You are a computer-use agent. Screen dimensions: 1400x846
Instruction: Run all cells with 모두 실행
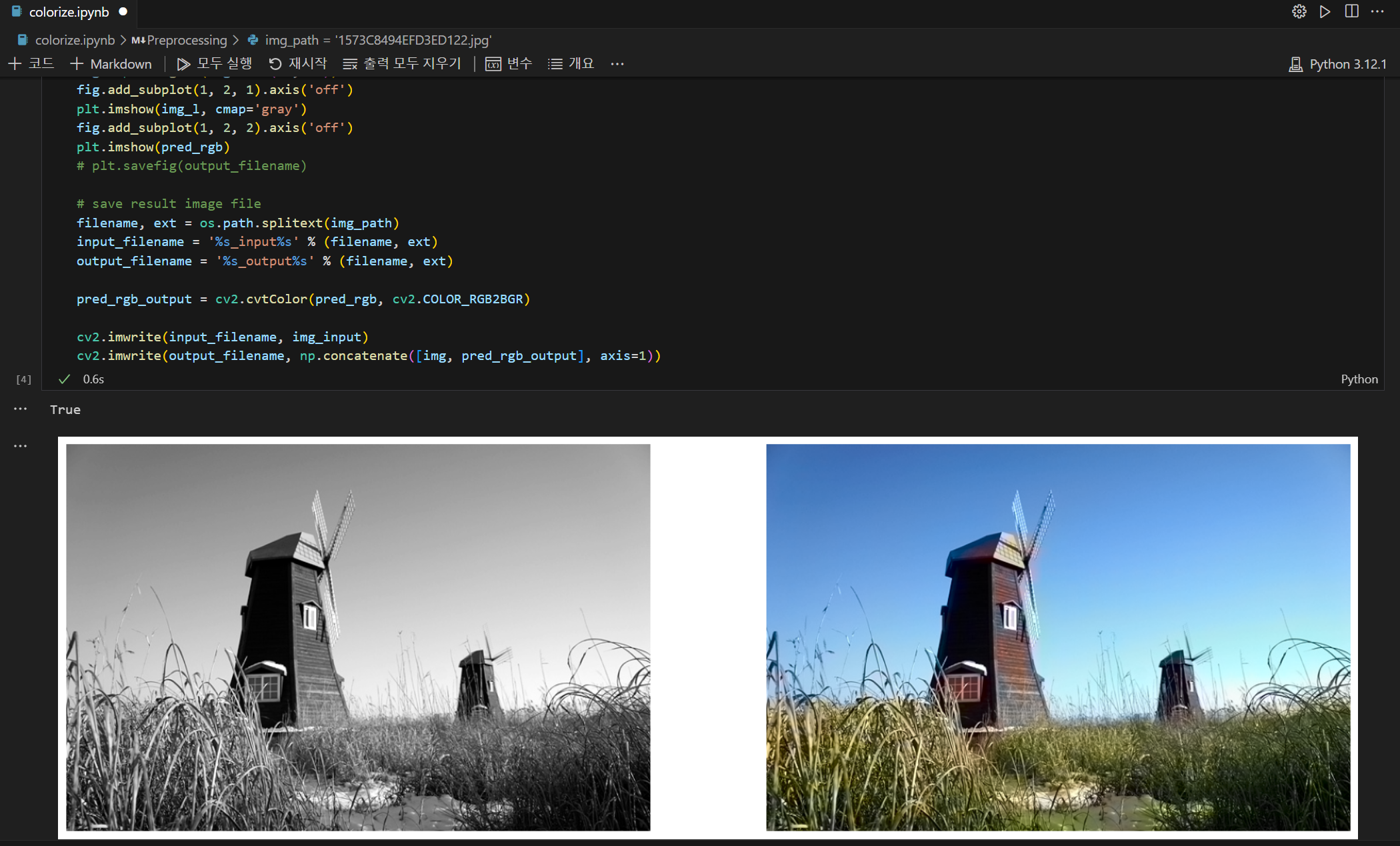(x=215, y=63)
